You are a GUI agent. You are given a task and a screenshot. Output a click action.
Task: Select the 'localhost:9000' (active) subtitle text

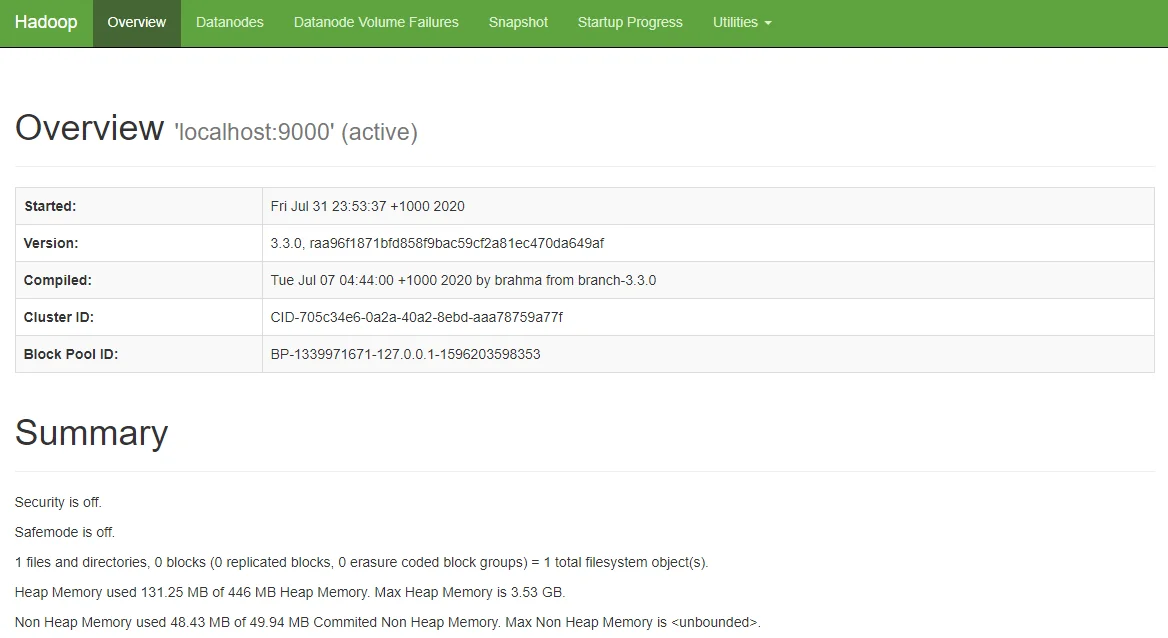tap(295, 132)
